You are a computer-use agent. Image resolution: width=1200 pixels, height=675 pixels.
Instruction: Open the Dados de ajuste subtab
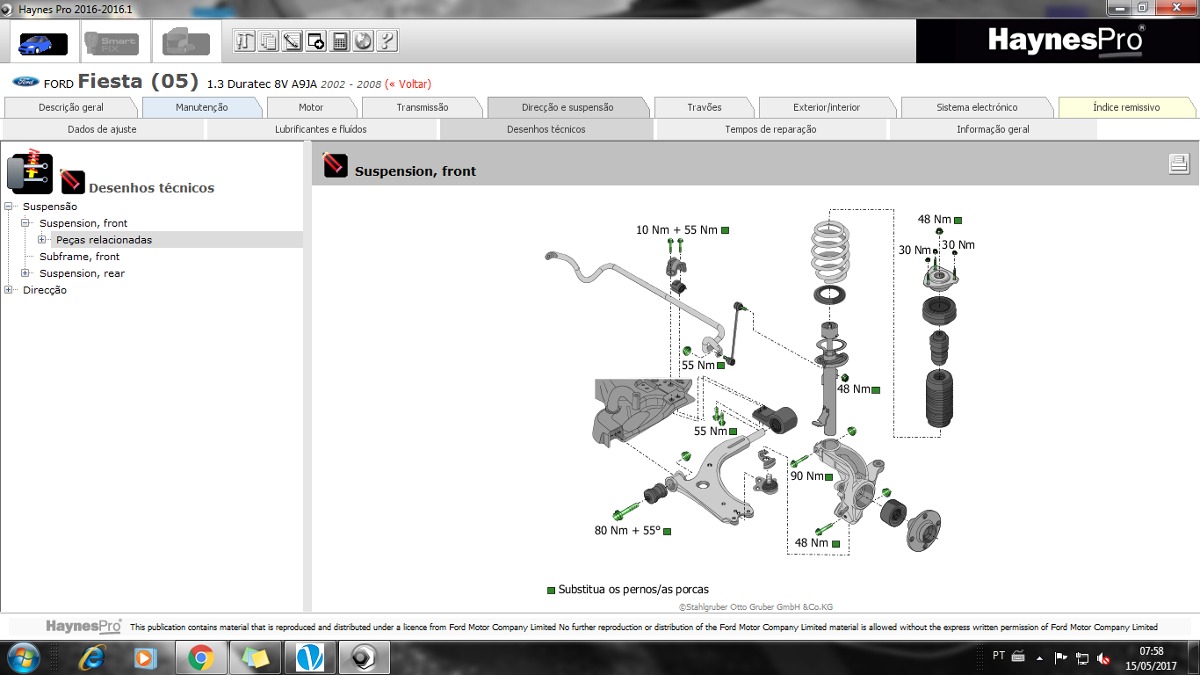[102, 129]
